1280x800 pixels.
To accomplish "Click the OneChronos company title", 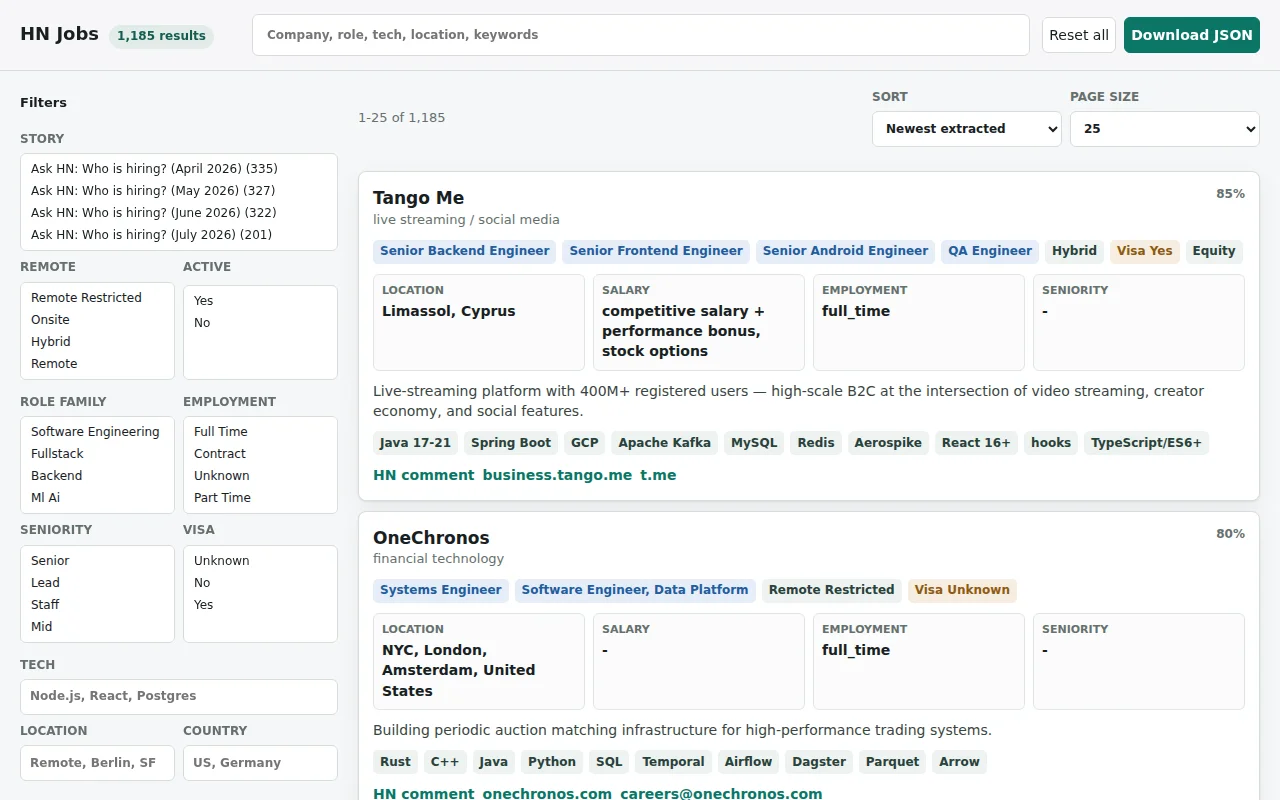I will point(431,537).
